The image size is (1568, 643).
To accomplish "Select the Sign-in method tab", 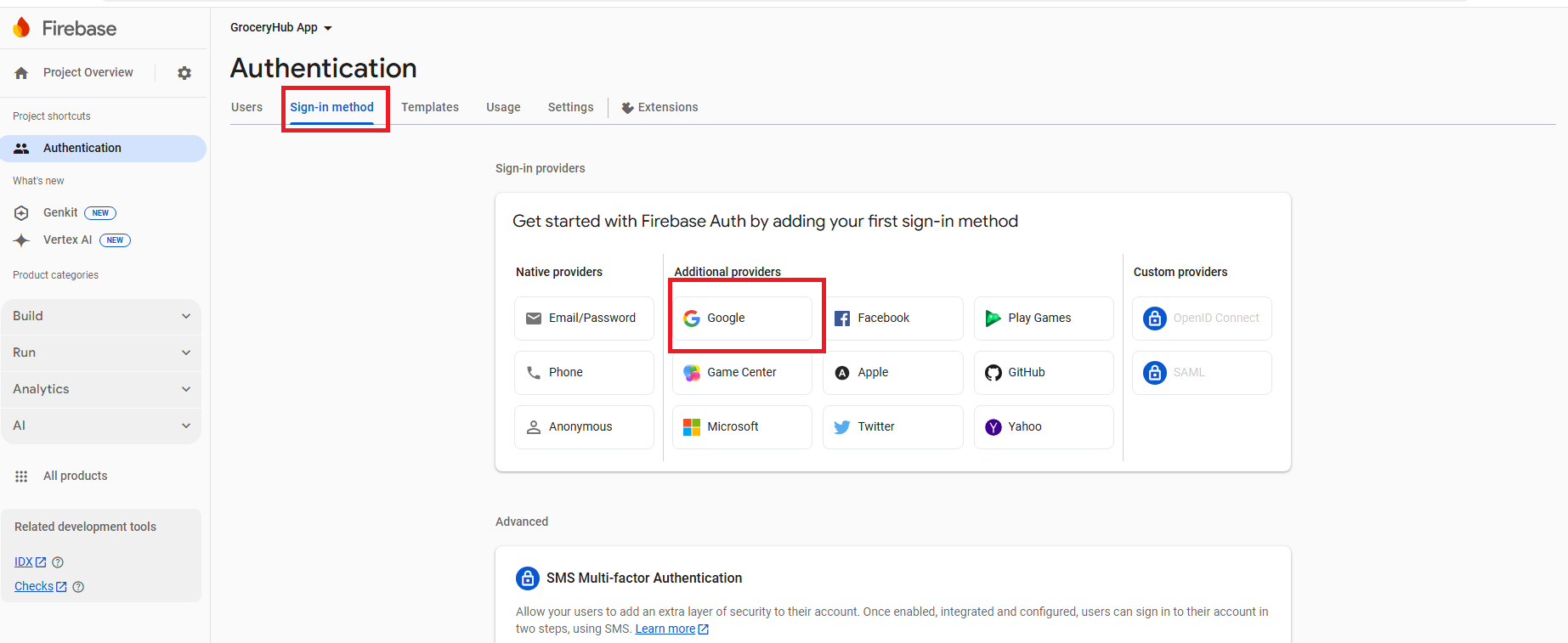I will click(331, 107).
